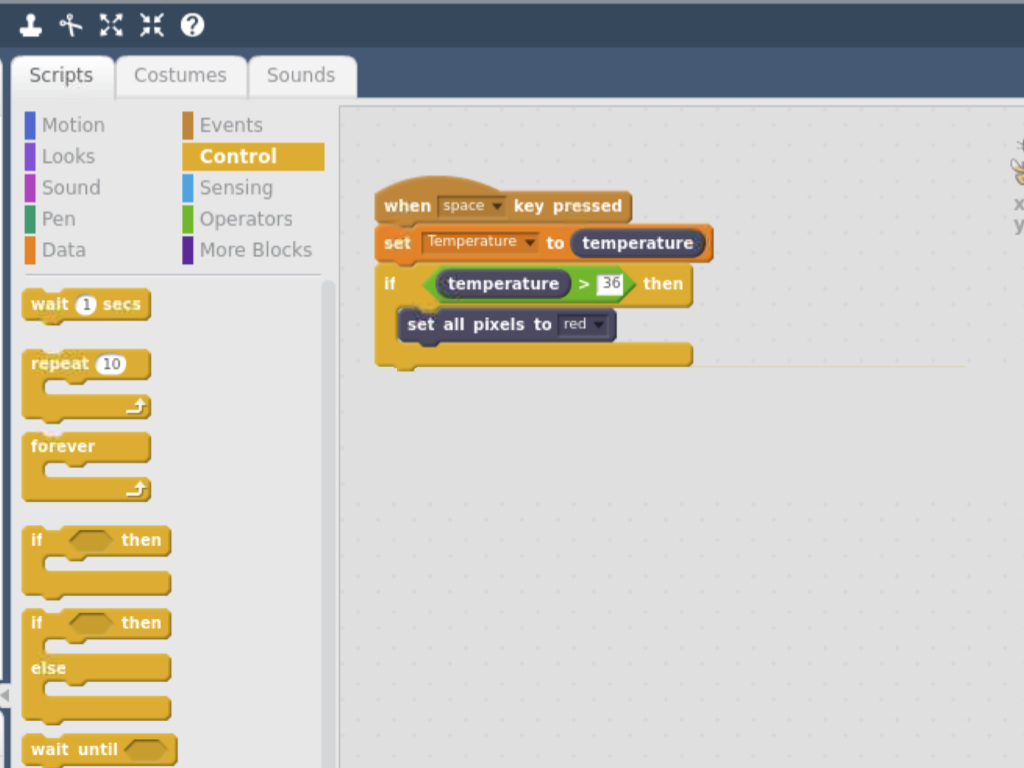The image size is (1024, 768).
Task: Click the 1 value in wait block
Action: (x=86, y=305)
